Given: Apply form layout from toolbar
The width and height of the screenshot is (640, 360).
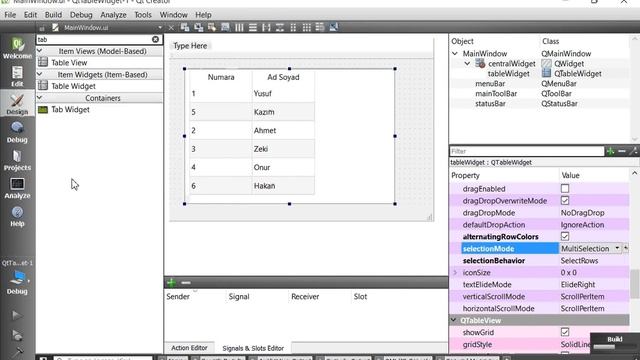Looking at the screenshot, I should (293, 27).
